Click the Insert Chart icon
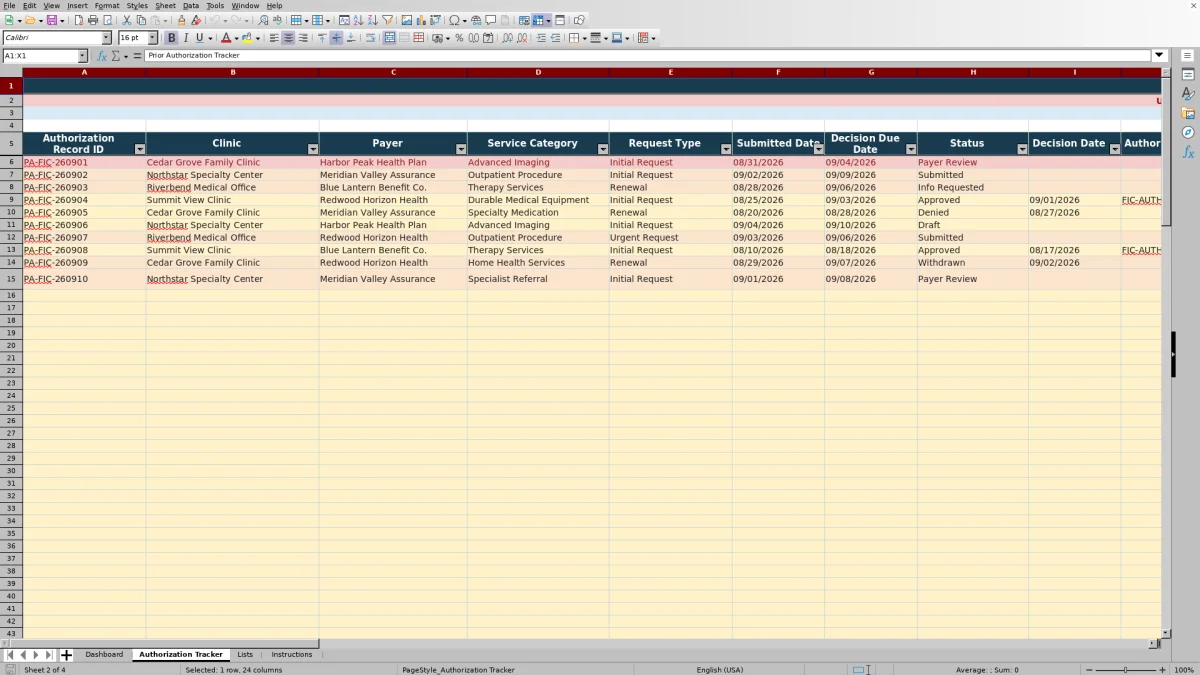This screenshot has width=1200, height=675. coord(421,20)
